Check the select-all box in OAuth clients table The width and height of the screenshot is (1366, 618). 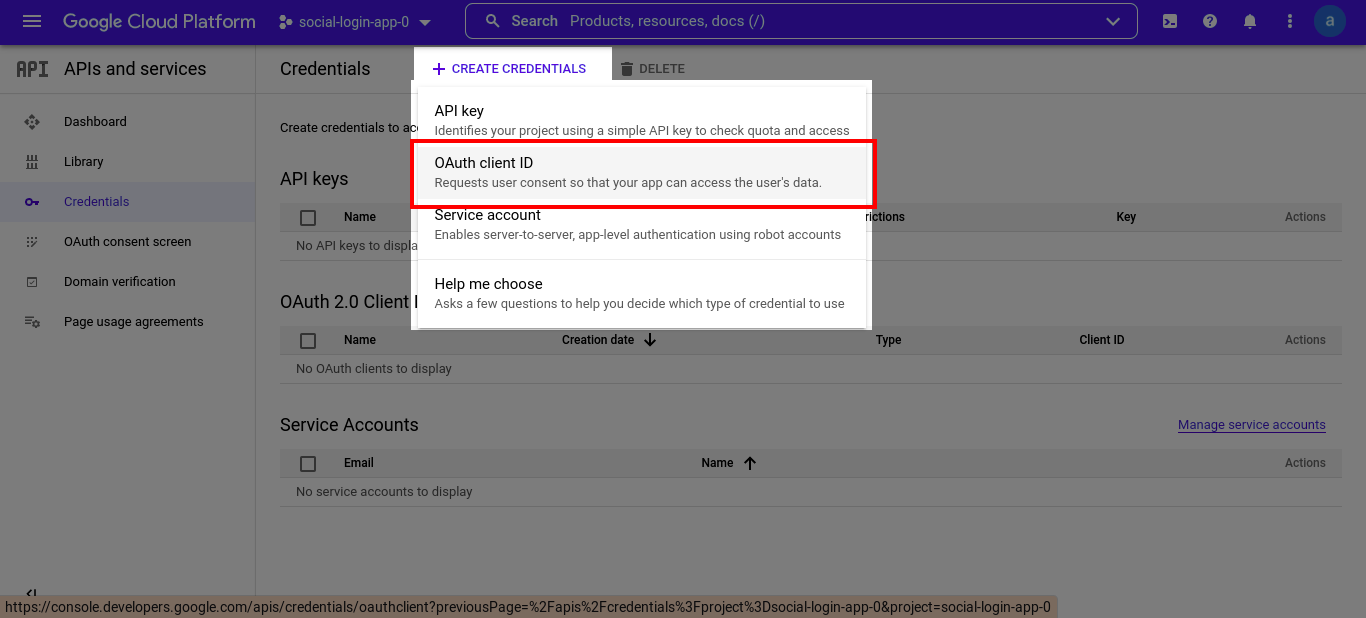(308, 340)
